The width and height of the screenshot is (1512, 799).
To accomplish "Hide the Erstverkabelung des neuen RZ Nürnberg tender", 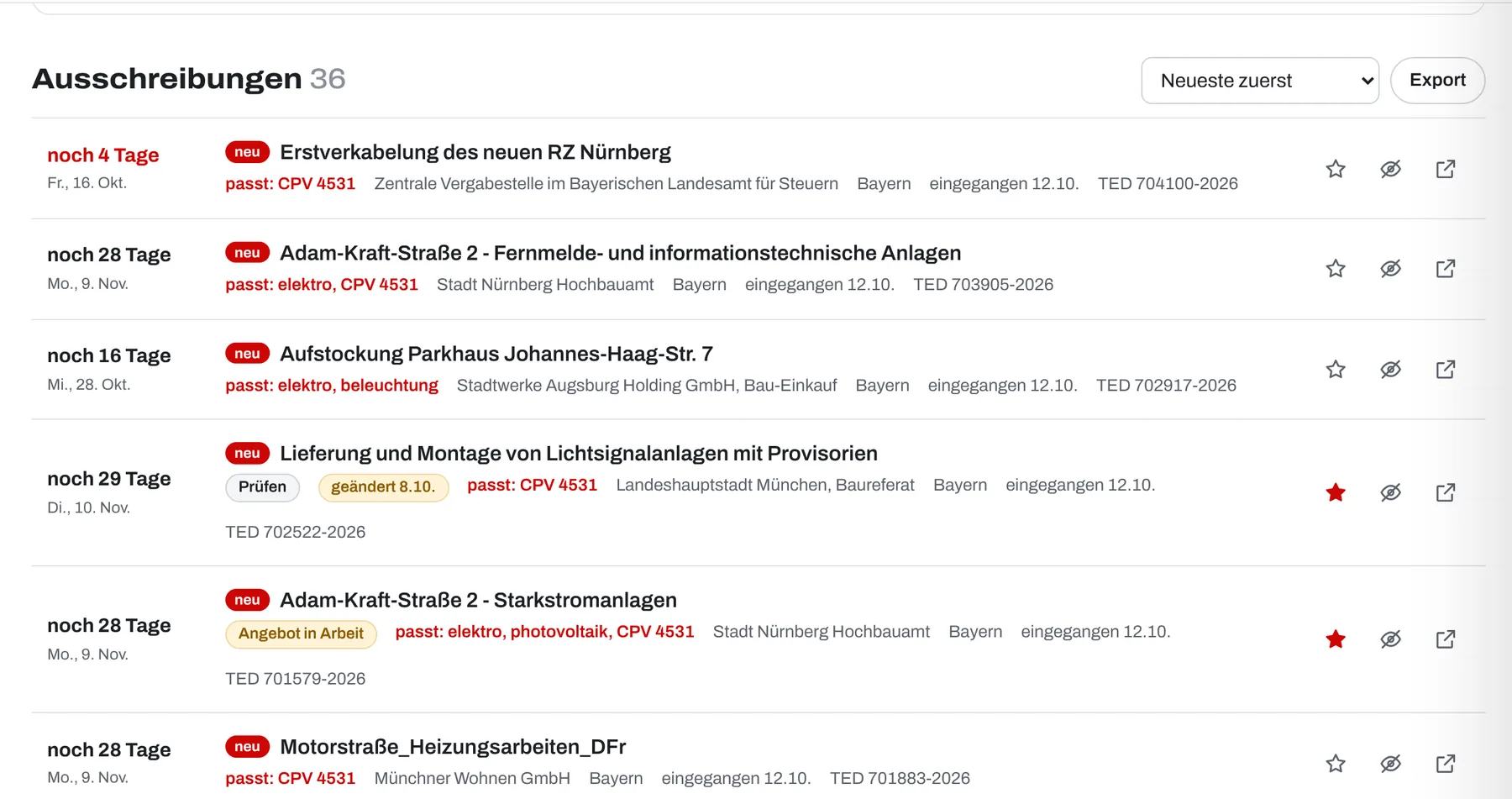I will point(1391,169).
